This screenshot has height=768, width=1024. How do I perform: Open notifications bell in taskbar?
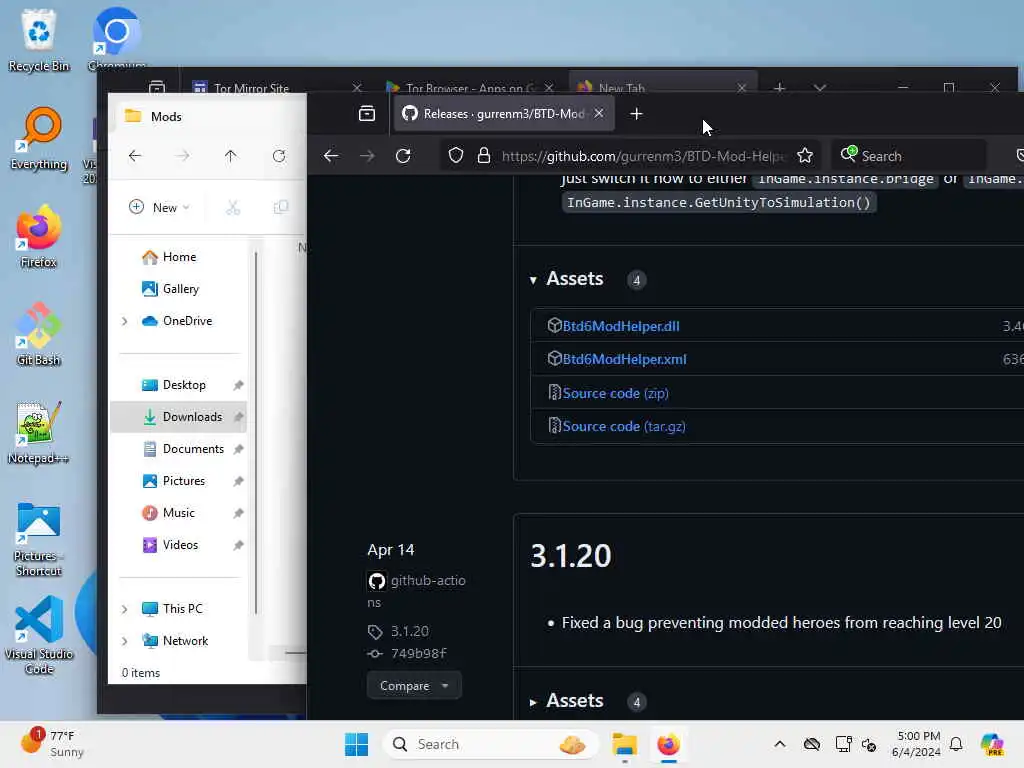click(955, 744)
